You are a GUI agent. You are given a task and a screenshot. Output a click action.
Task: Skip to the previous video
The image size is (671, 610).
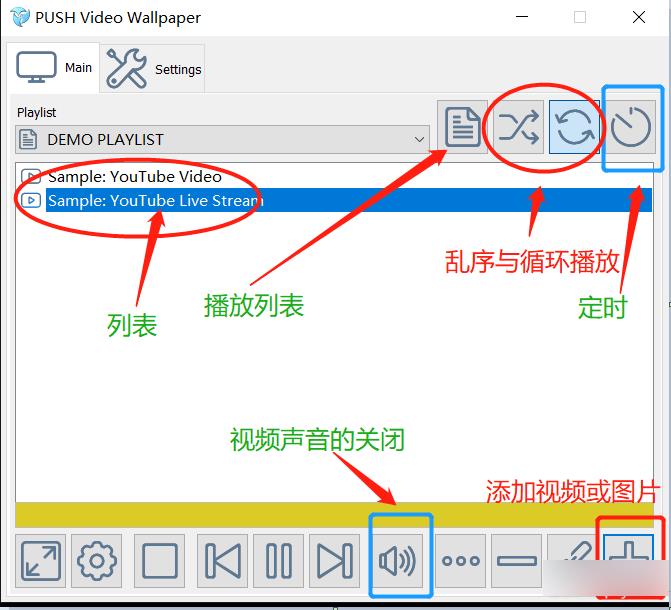pos(223,561)
